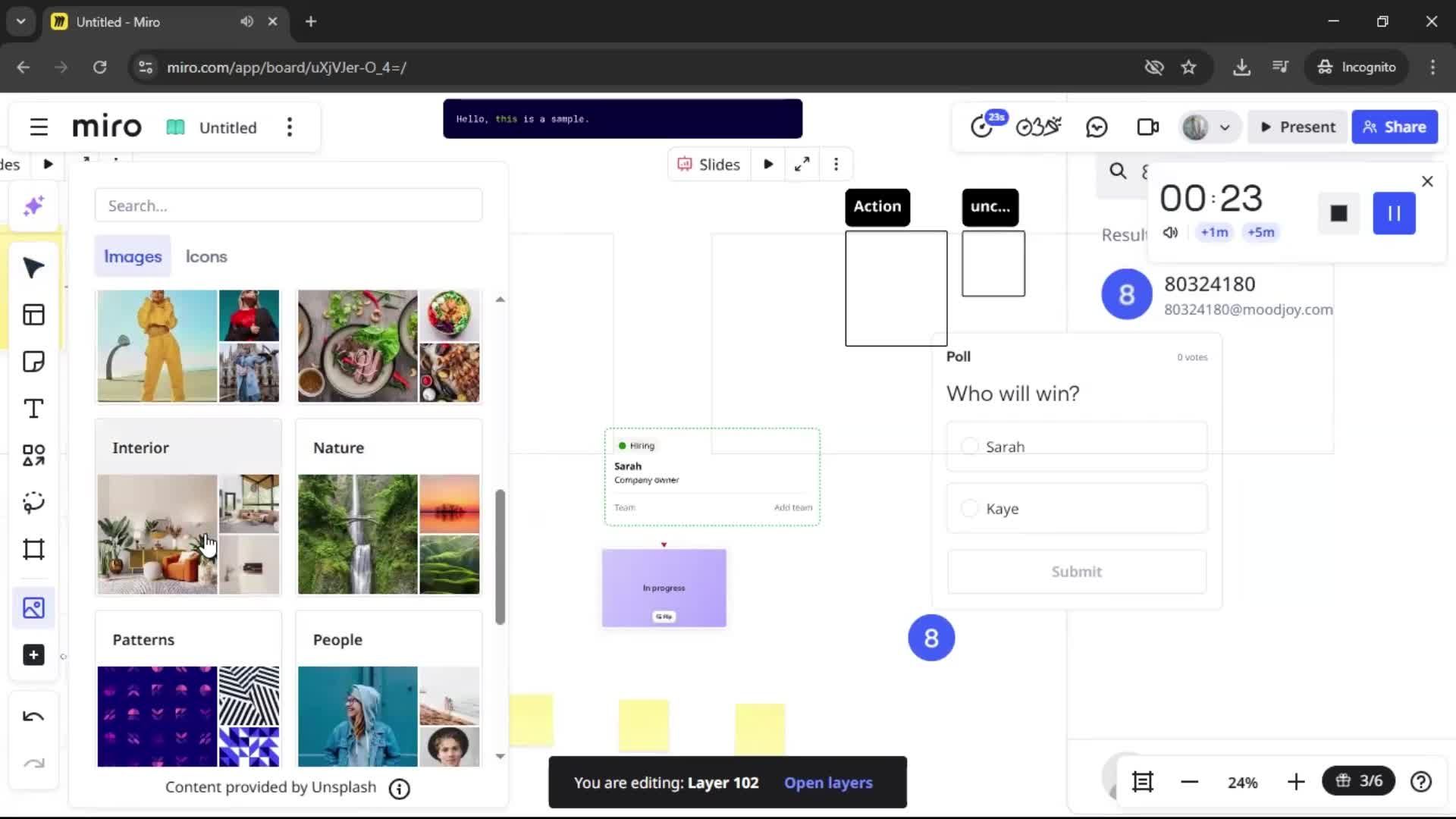The image size is (1456, 819).
Task: Select the cursor arrow tool
Action: 33,268
